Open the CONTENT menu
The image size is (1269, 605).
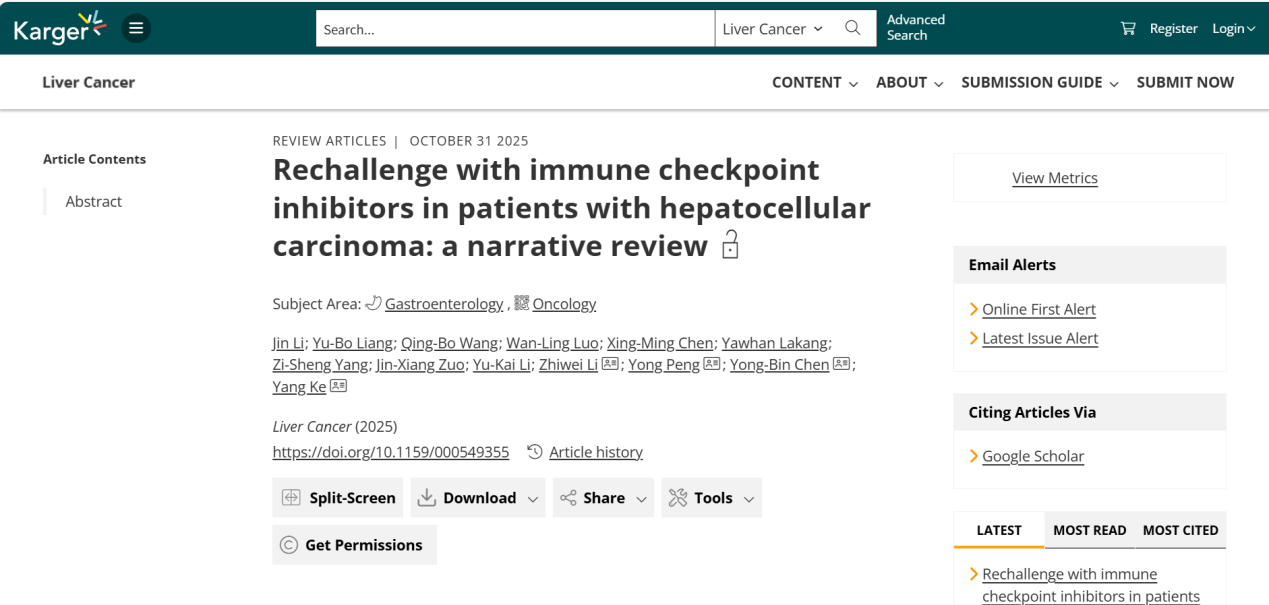pyautogui.click(x=814, y=83)
